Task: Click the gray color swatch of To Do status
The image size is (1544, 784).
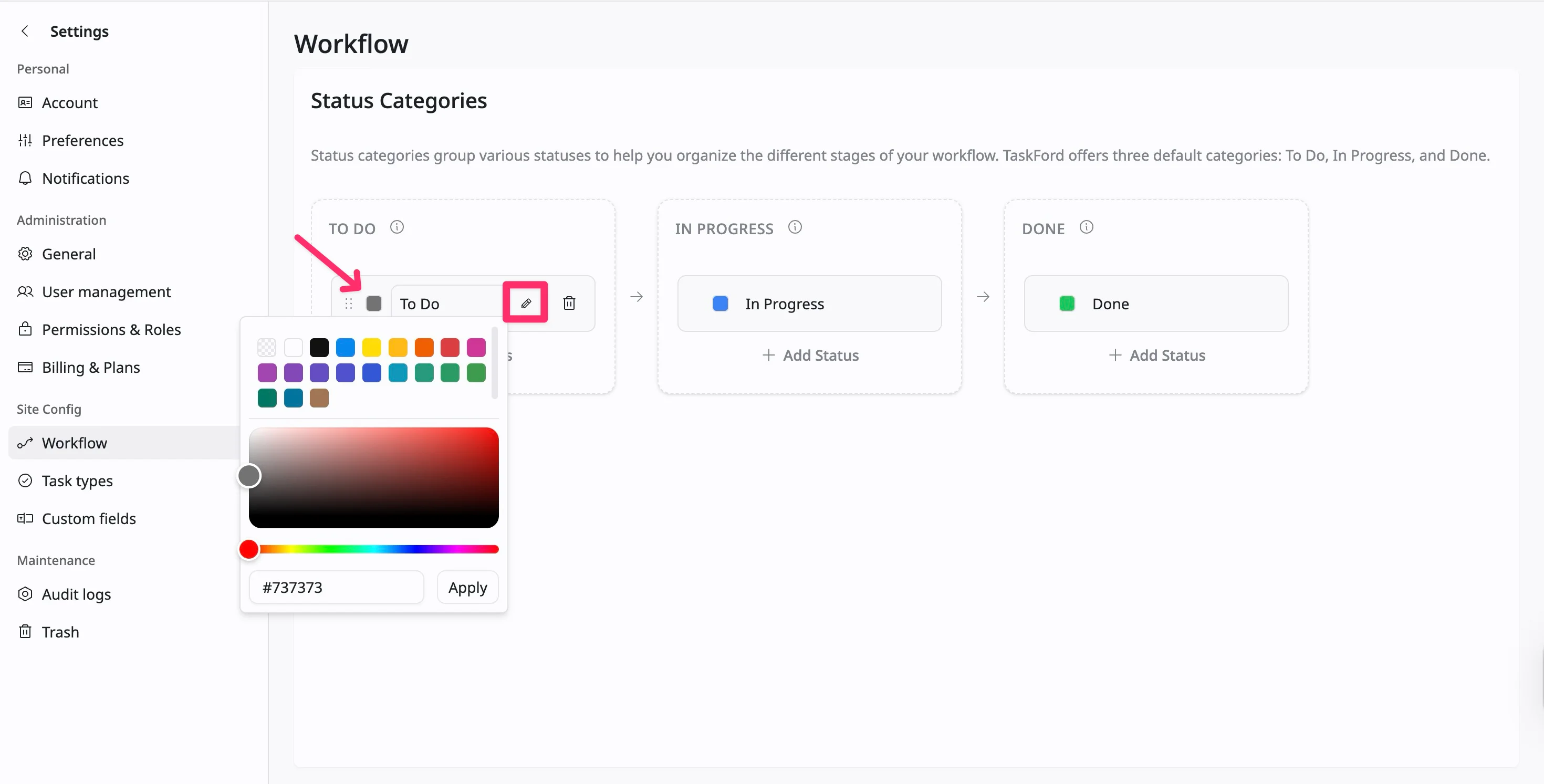Action: [x=373, y=304]
